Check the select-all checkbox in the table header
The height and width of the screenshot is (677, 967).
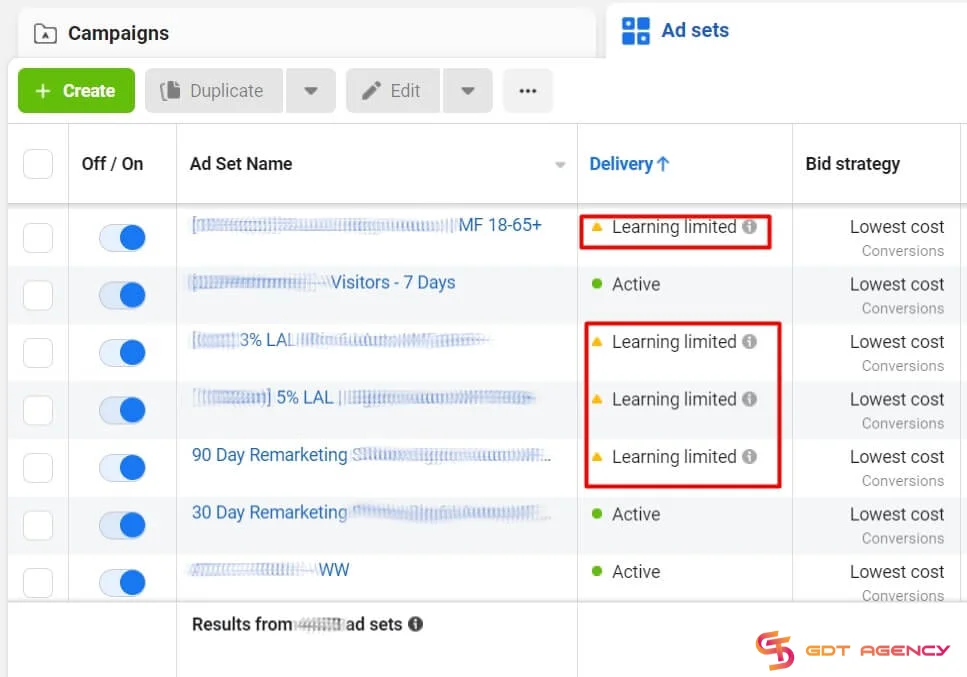click(x=38, y=163)
